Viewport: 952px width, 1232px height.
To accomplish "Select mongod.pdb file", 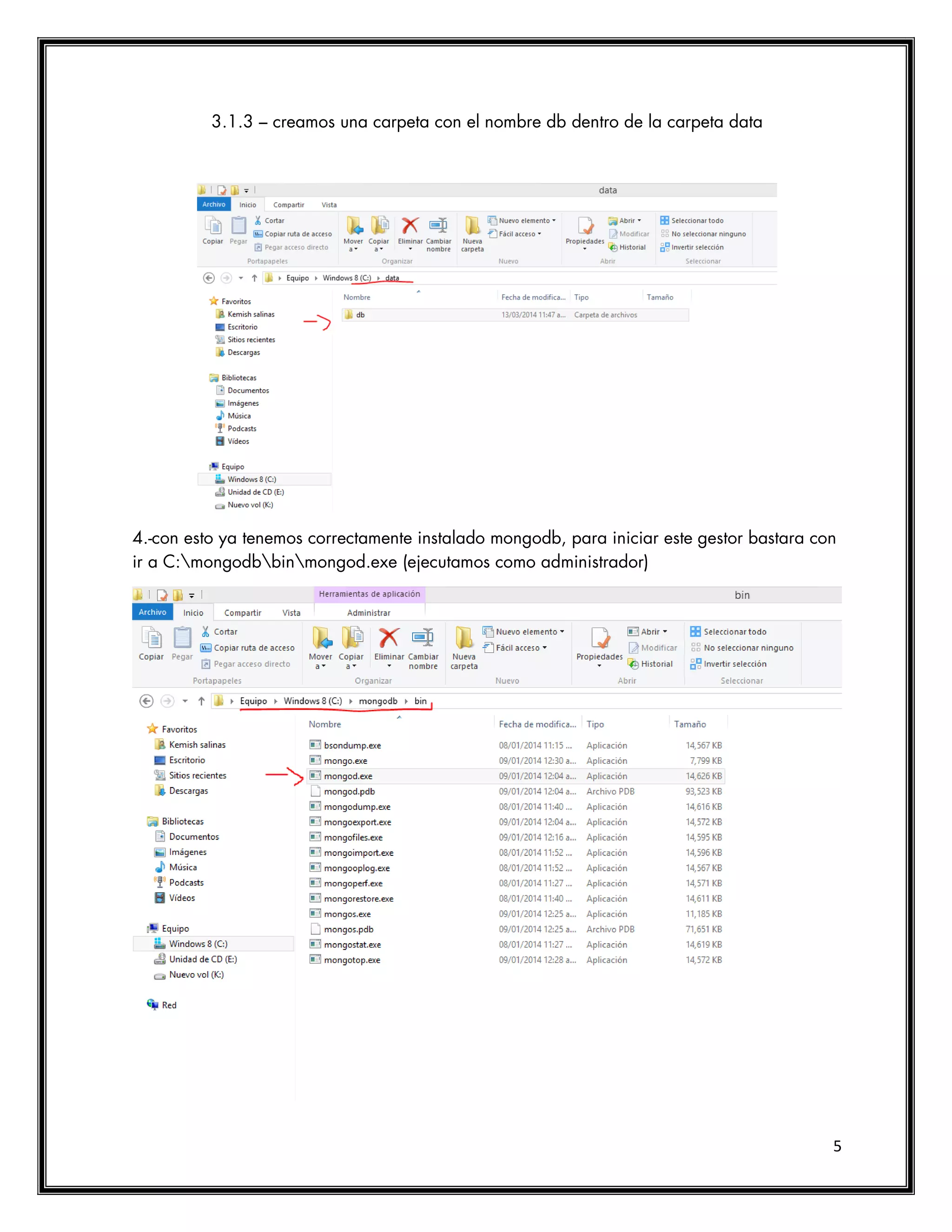I will pyautogui.click(x=516, y=791).
